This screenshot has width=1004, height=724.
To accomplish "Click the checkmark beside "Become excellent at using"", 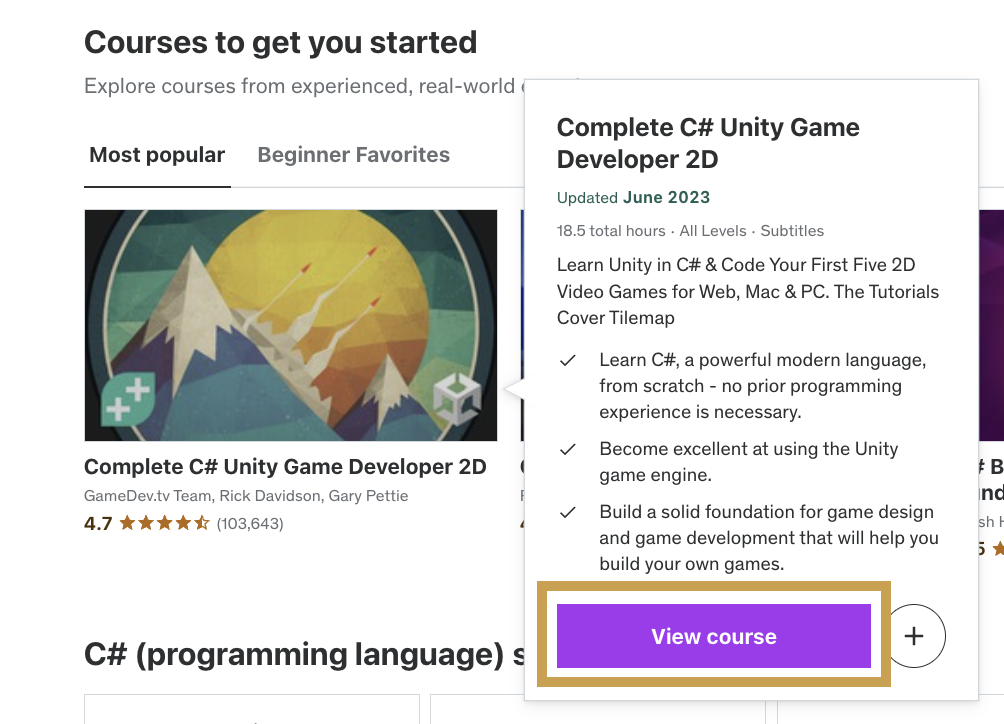I will [x=568, y=450].
